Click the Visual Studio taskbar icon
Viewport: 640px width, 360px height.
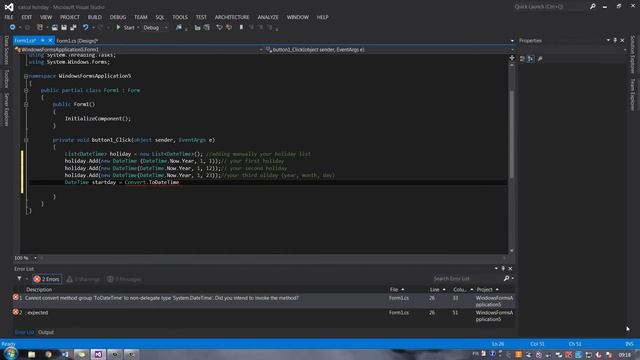pos(98,354)
